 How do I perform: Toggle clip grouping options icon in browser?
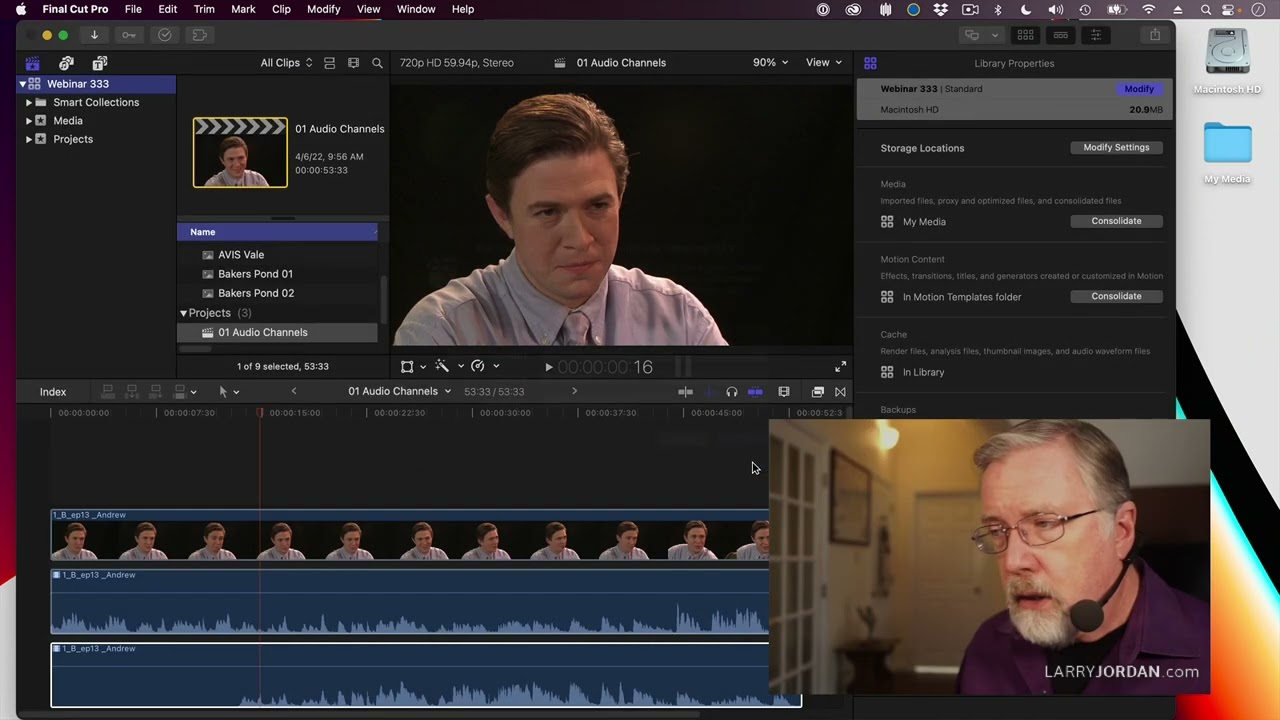tap(329, 63)
